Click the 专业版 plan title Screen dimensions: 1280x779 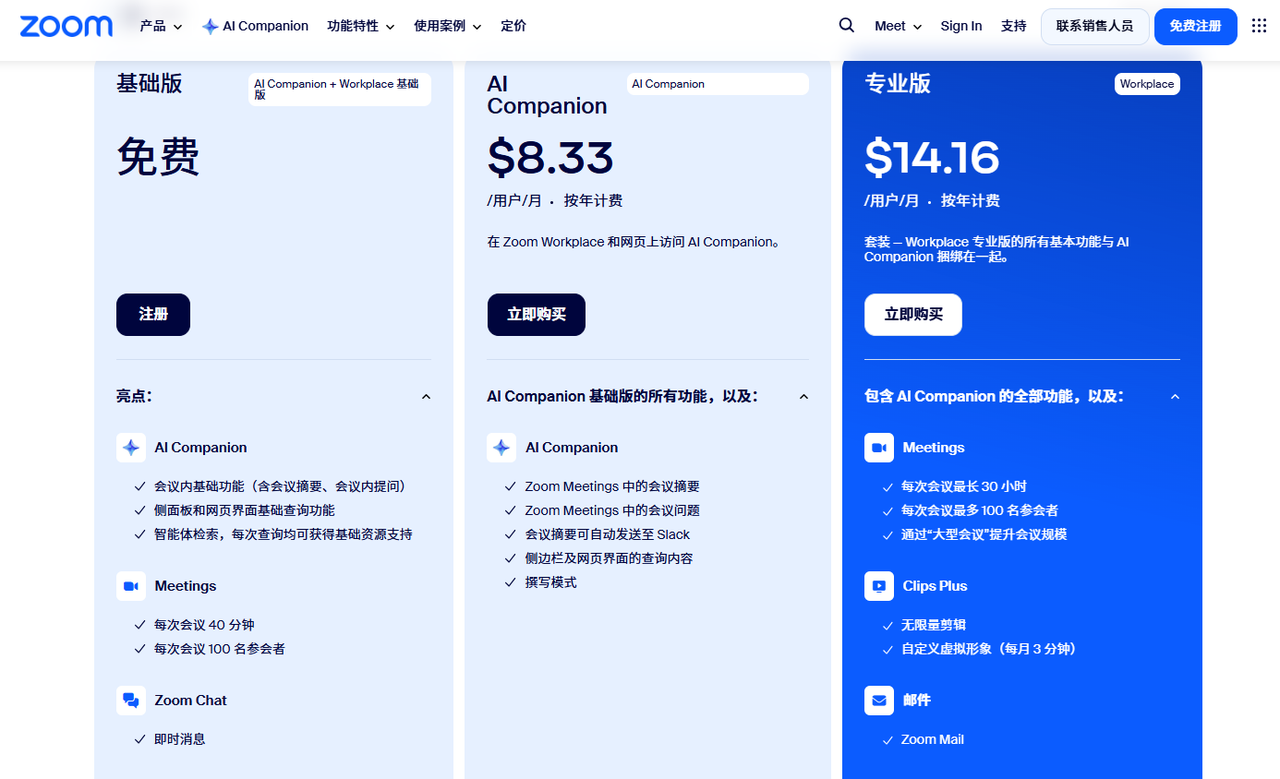898,84
